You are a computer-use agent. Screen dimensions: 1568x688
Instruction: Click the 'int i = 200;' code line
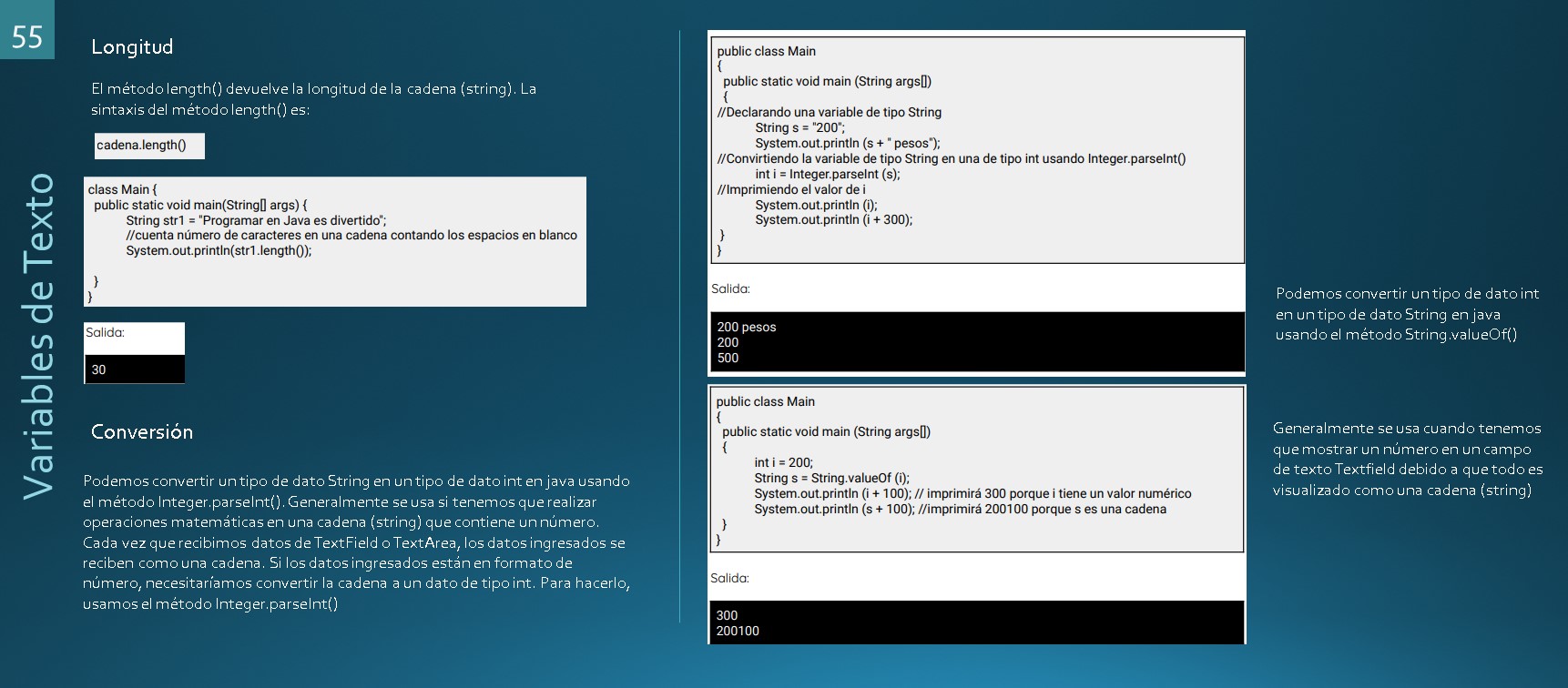coord(783,462)
